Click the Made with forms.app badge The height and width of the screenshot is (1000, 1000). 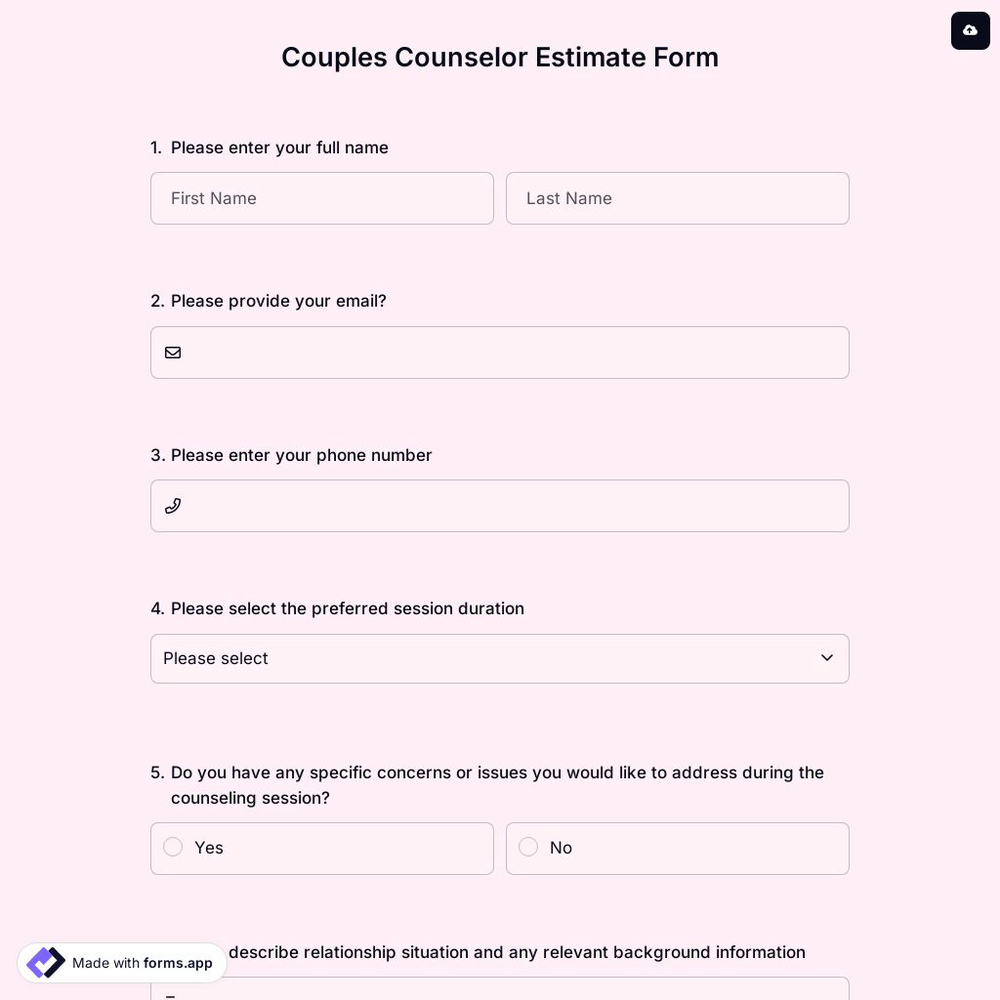pyautogui.click(x=120, y=963)
